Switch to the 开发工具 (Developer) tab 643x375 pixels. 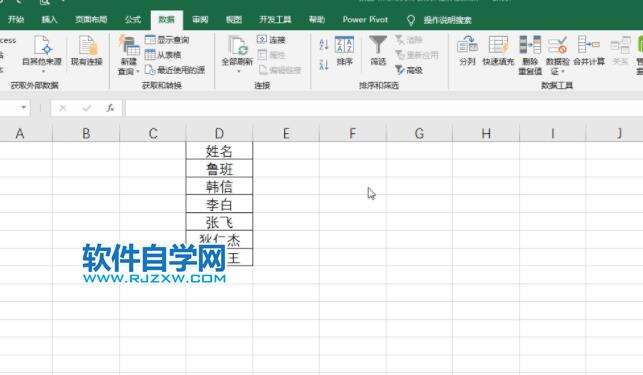pos(275,19)
